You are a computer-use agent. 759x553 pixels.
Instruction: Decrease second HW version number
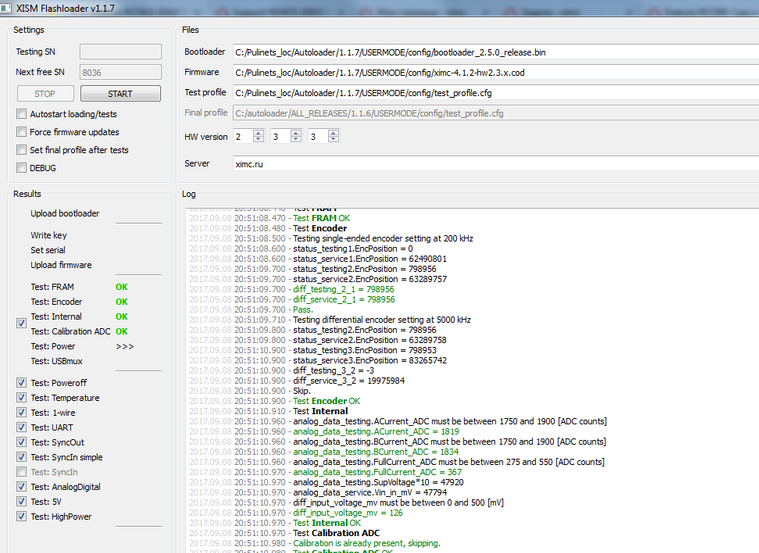[x=296, y=139]
